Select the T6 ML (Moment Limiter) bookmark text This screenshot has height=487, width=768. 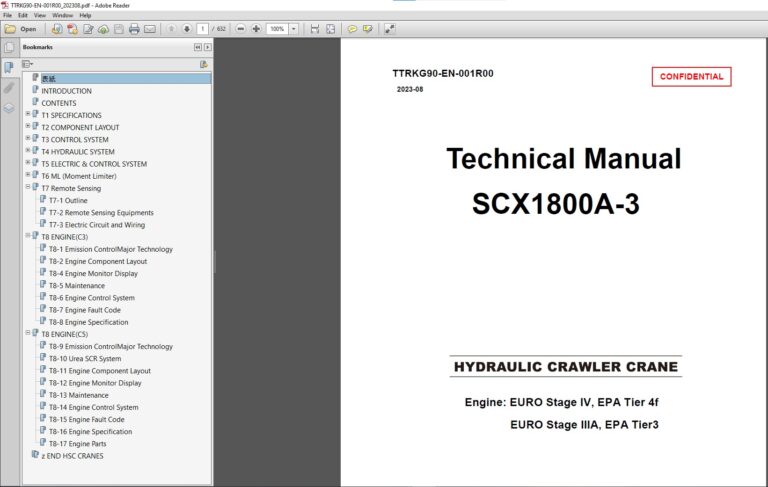(x=79, y=176)
